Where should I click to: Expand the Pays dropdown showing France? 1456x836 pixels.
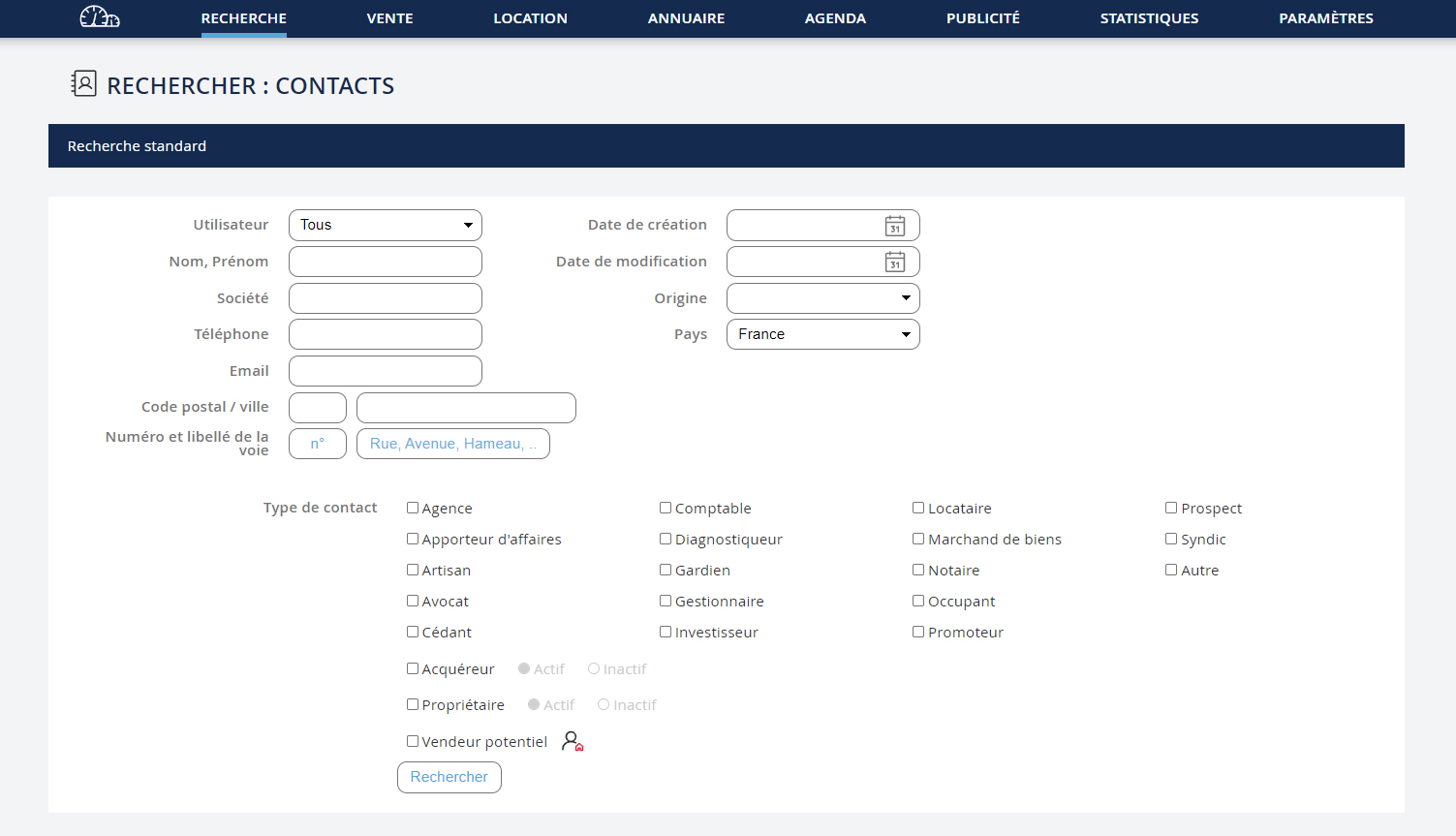(822, 334)
